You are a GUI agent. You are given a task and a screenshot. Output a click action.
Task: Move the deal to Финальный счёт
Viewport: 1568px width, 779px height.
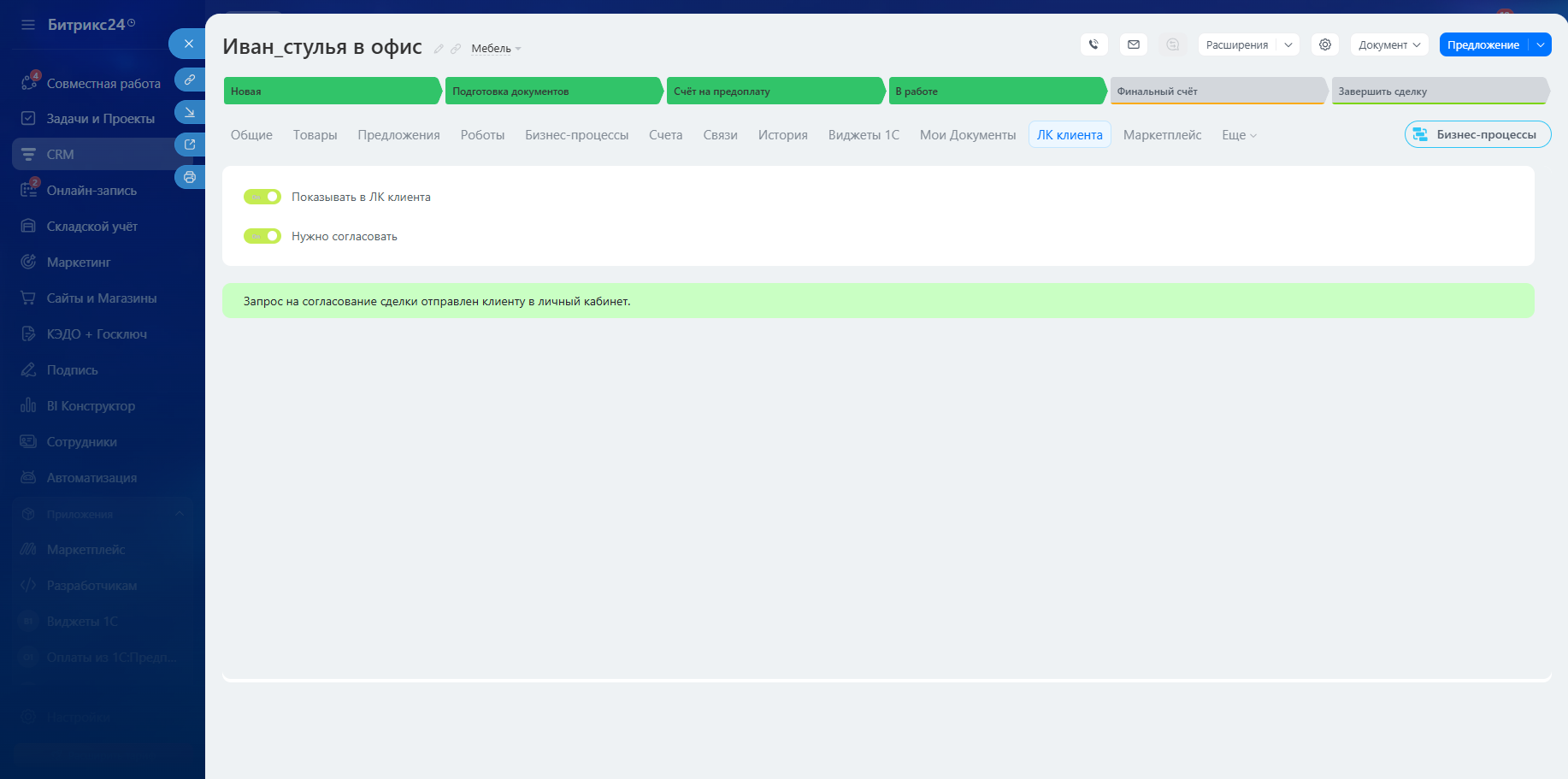[x=1219, y=91]
